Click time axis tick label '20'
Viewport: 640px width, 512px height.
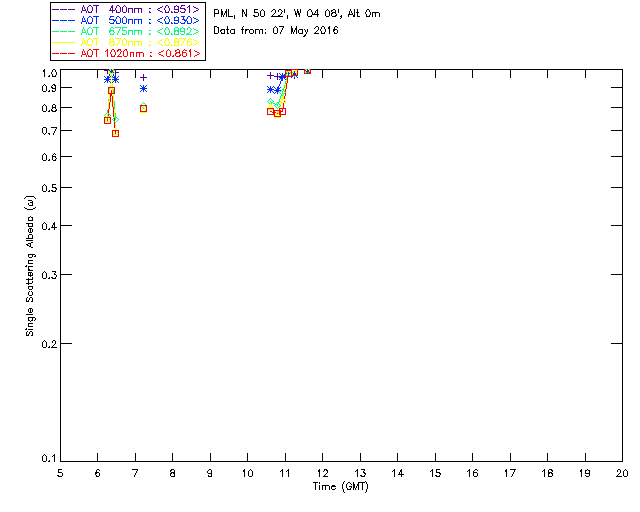(x=622, y=473)
